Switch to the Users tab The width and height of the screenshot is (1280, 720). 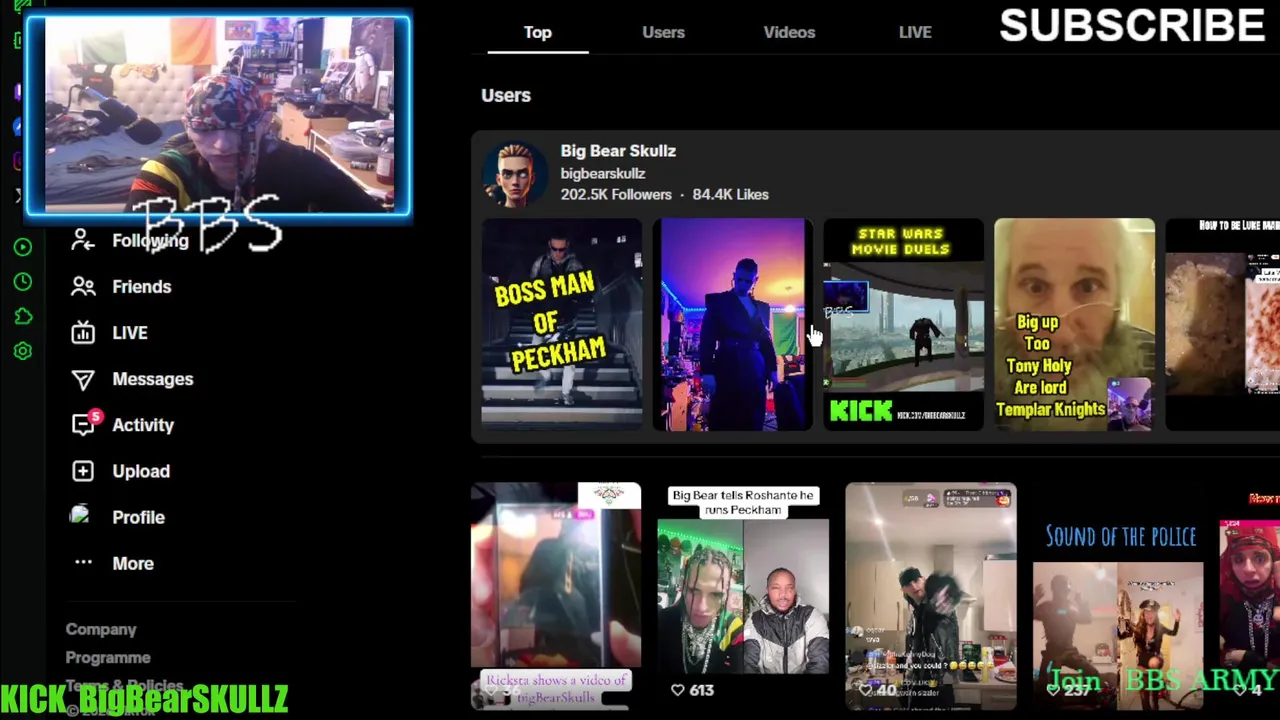pos(663,32)
